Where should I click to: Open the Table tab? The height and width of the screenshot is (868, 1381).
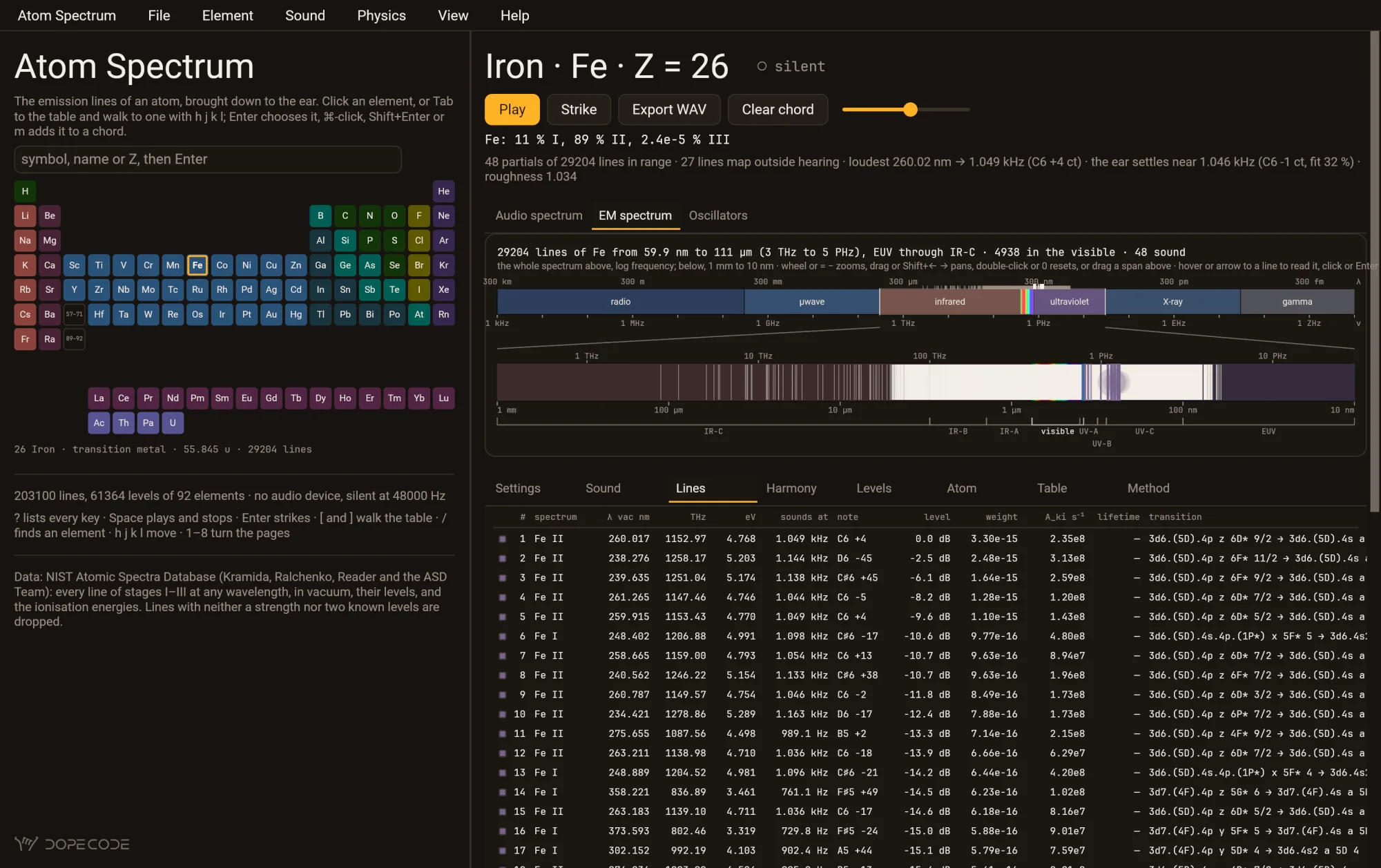click(1052, 488)
